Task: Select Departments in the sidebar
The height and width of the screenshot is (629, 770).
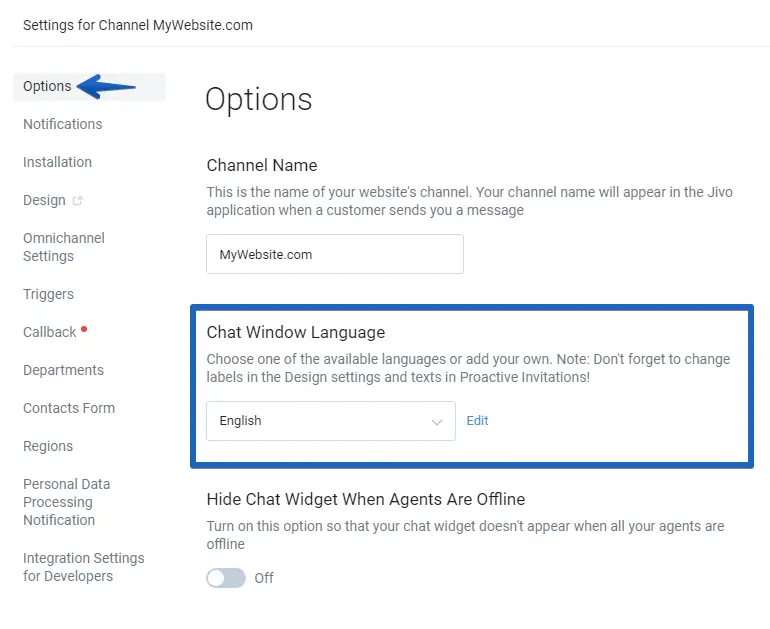Action: [x=63, y=370]
